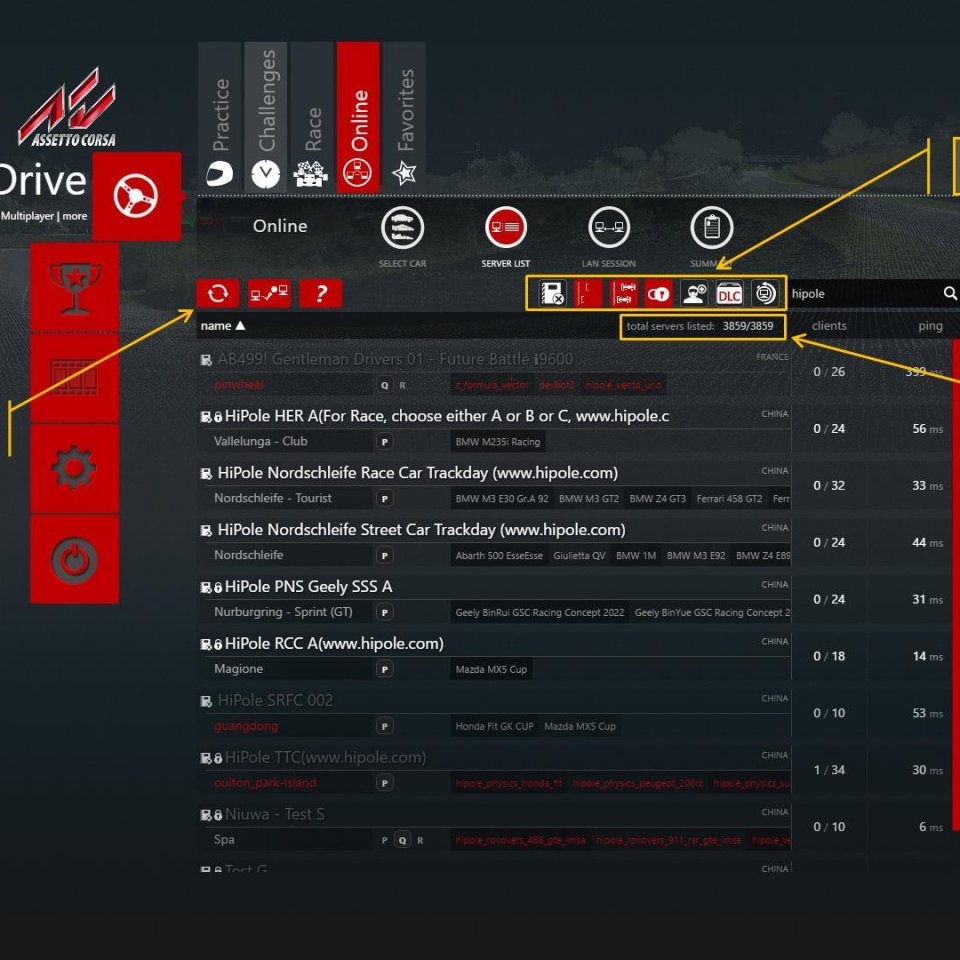Click the Multiplayer | more link
960x960 pixels.
pyautogui.click(x=44, y=216)
